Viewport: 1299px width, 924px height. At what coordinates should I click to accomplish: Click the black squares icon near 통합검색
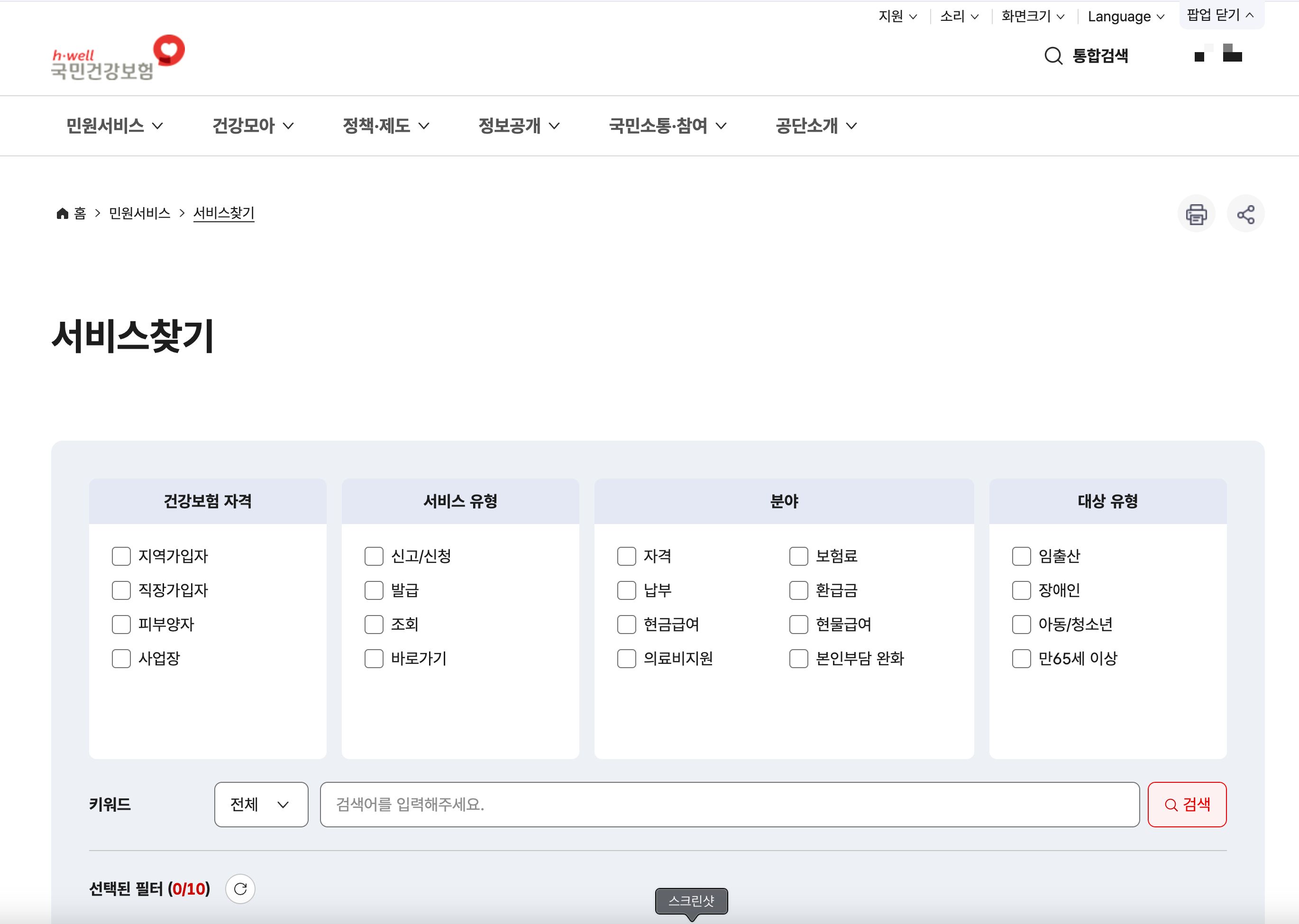tap(1218, 54)
